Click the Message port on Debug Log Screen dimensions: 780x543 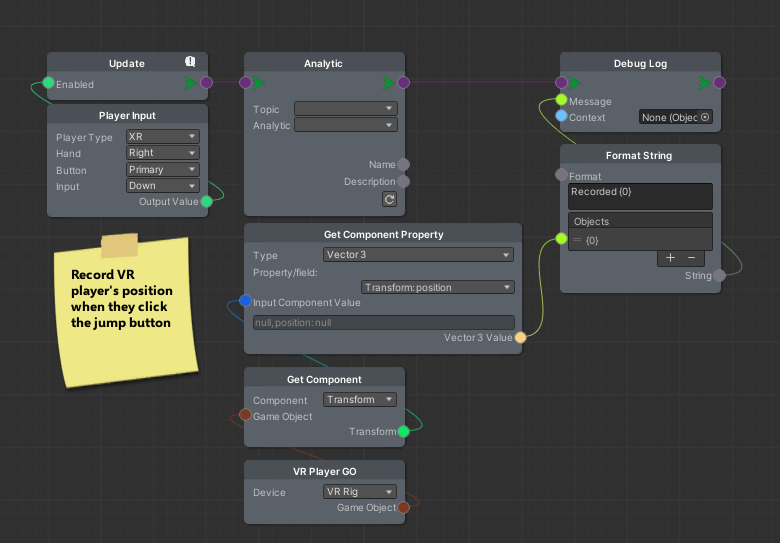(x=561, y=100)
